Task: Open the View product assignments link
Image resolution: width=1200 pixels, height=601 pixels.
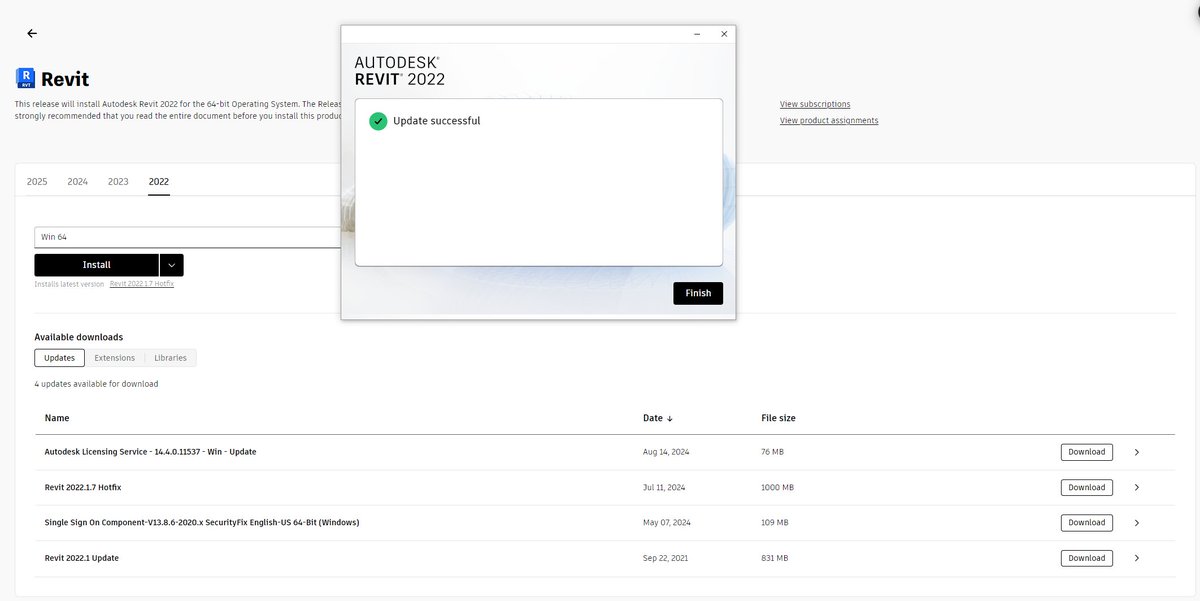Action: 829,121
